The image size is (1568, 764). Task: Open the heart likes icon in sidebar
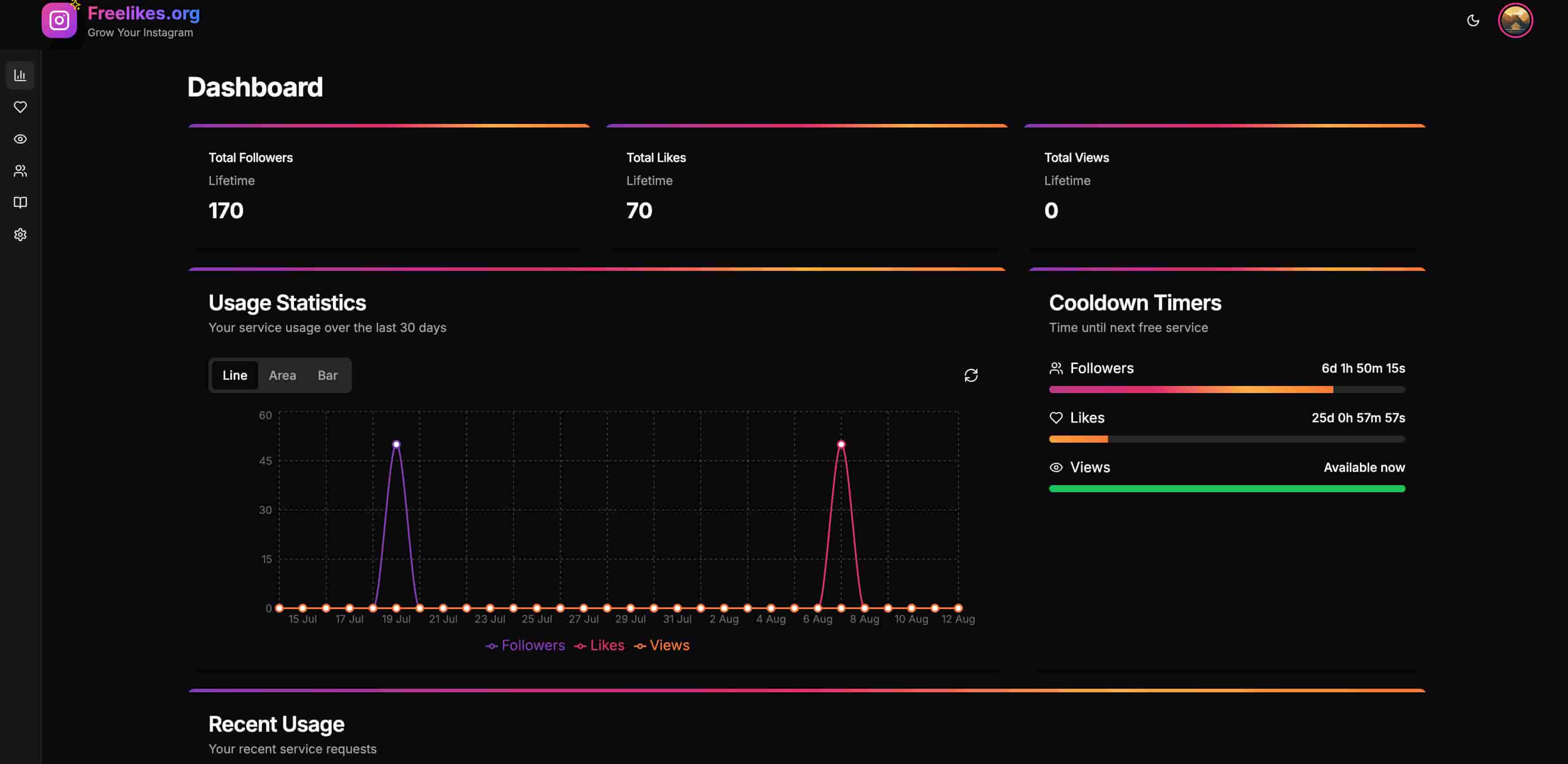pyautogui.click(x=20, y=107)
